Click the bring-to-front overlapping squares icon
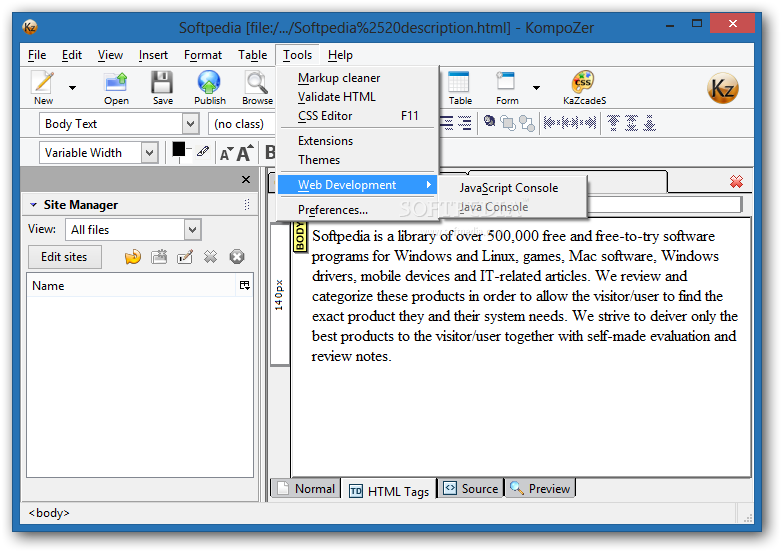Viewport: 782px width, 552px height. 508,123
